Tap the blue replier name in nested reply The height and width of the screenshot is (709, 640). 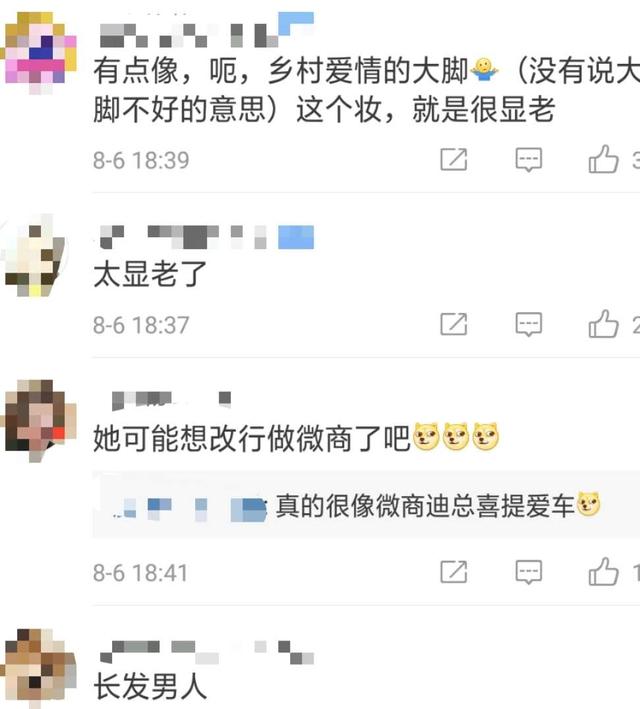coord(189,509)
